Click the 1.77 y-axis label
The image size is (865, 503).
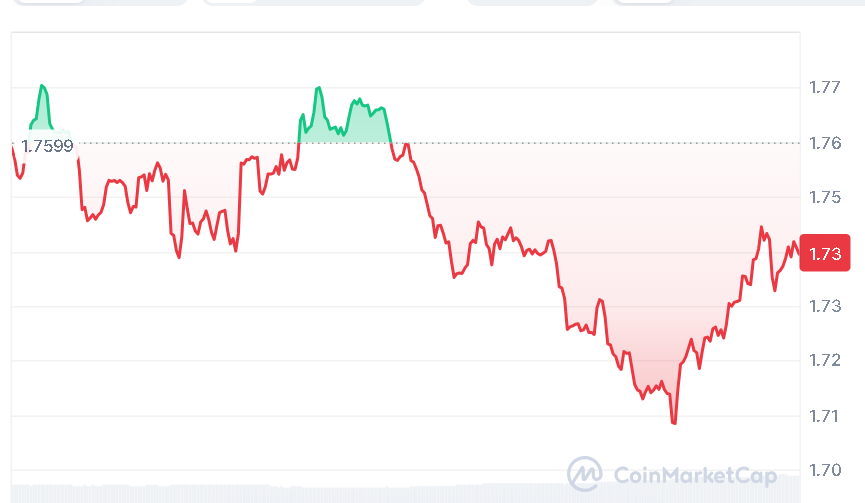(824, 88)
